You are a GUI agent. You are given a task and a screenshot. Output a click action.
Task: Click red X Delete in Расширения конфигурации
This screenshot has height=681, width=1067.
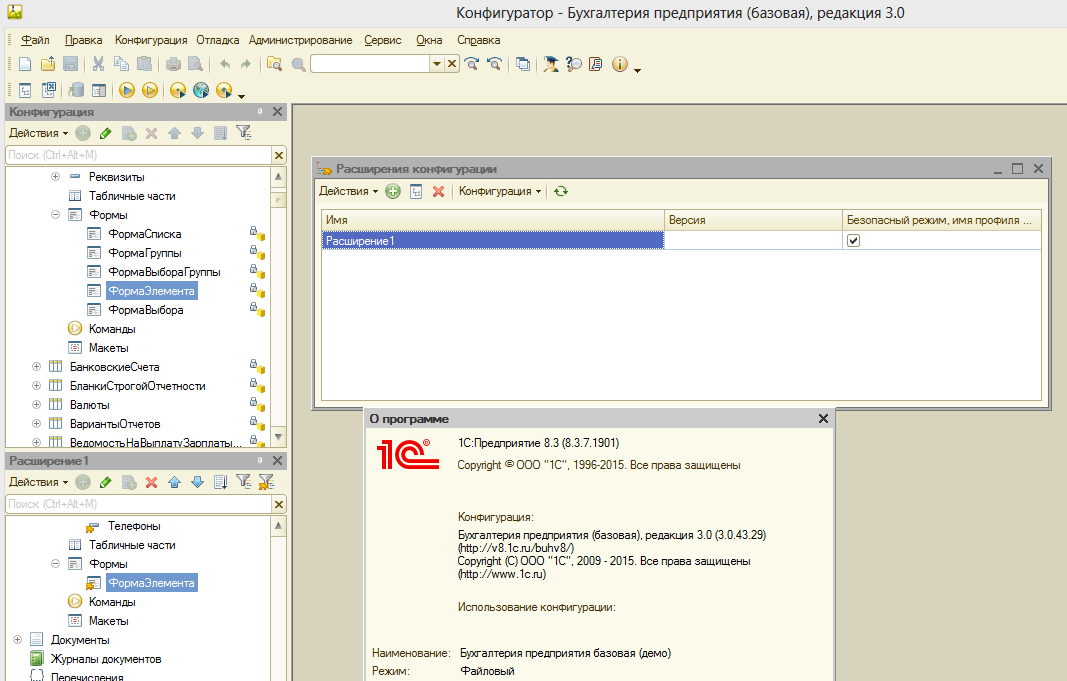pyautogui.click(x=438, y=192)
